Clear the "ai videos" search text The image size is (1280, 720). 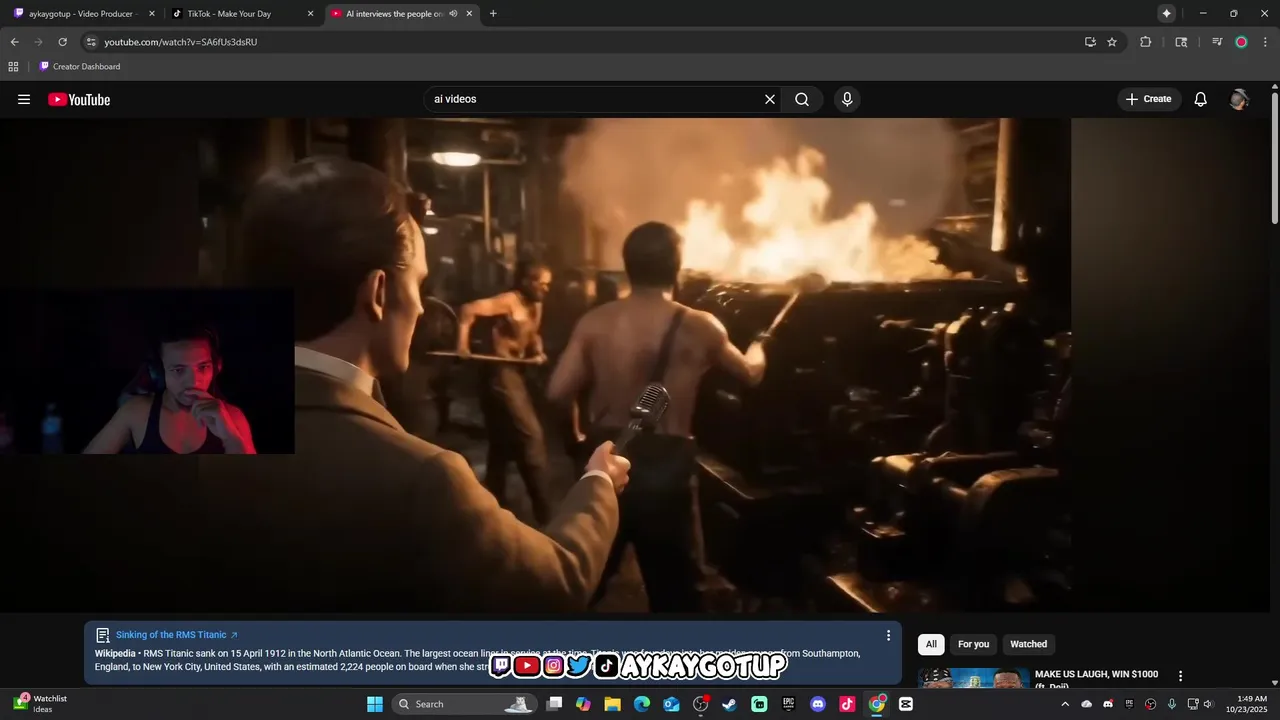click(x=770, y=99)
